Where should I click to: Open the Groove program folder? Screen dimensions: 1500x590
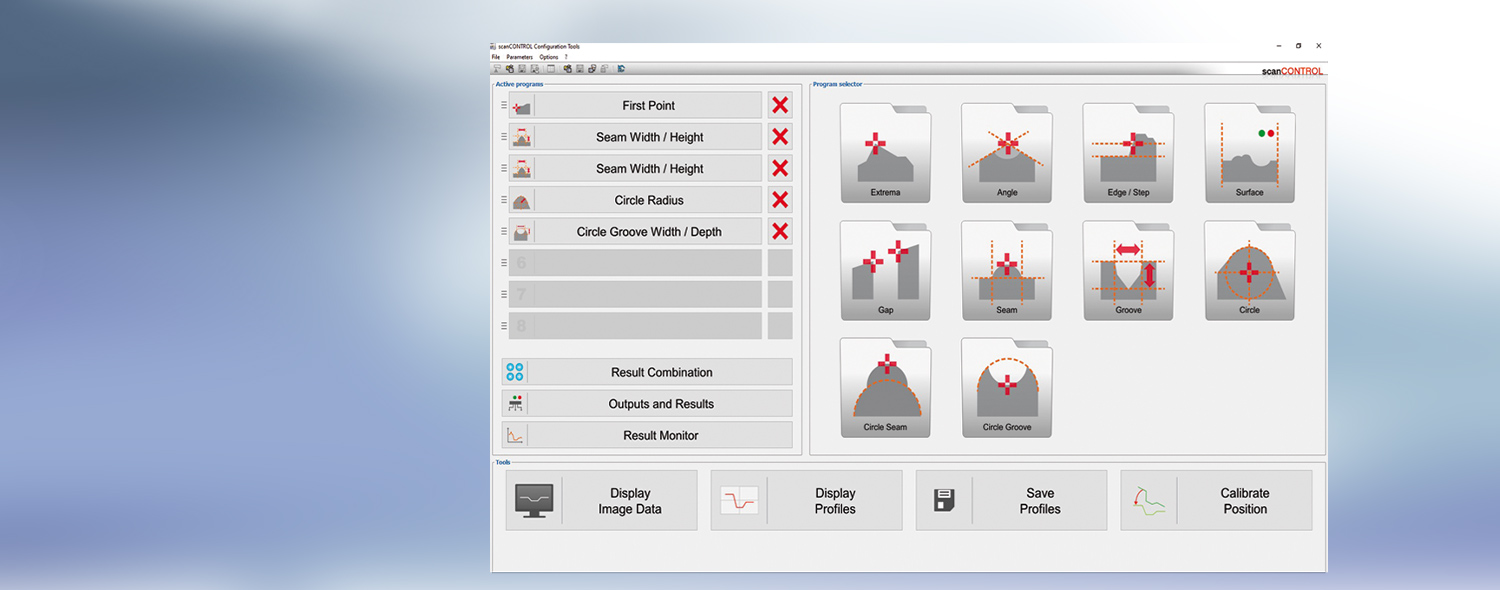[x=1128, y=271]
